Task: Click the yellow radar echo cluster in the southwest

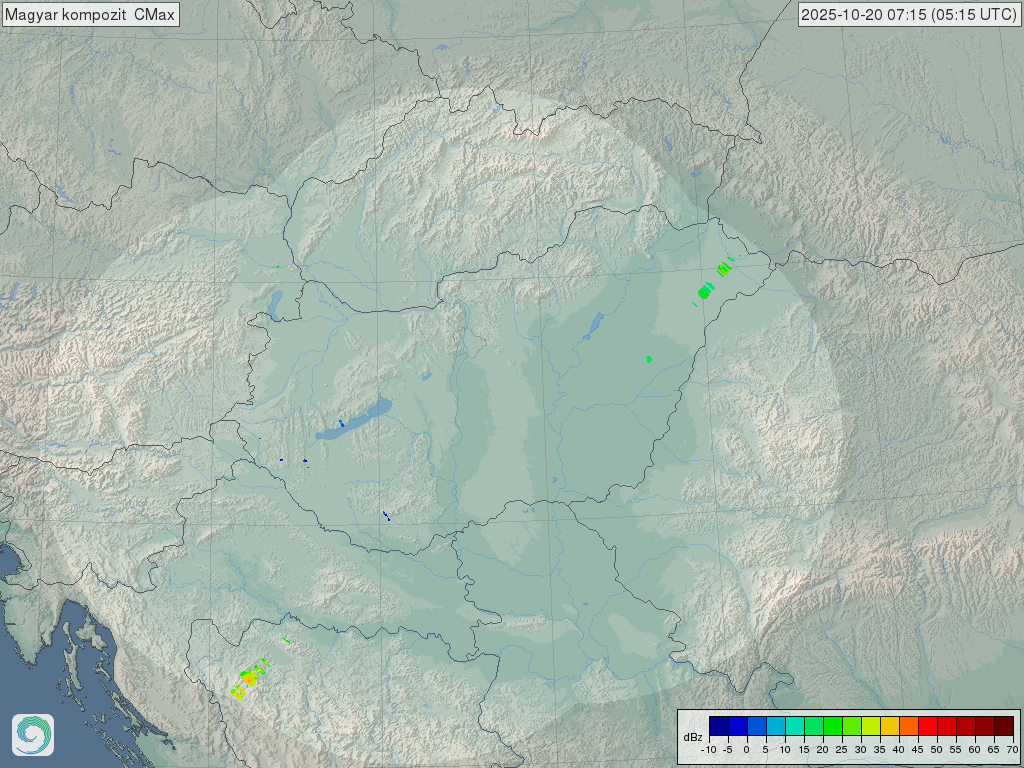Action: tap(246, 680)
